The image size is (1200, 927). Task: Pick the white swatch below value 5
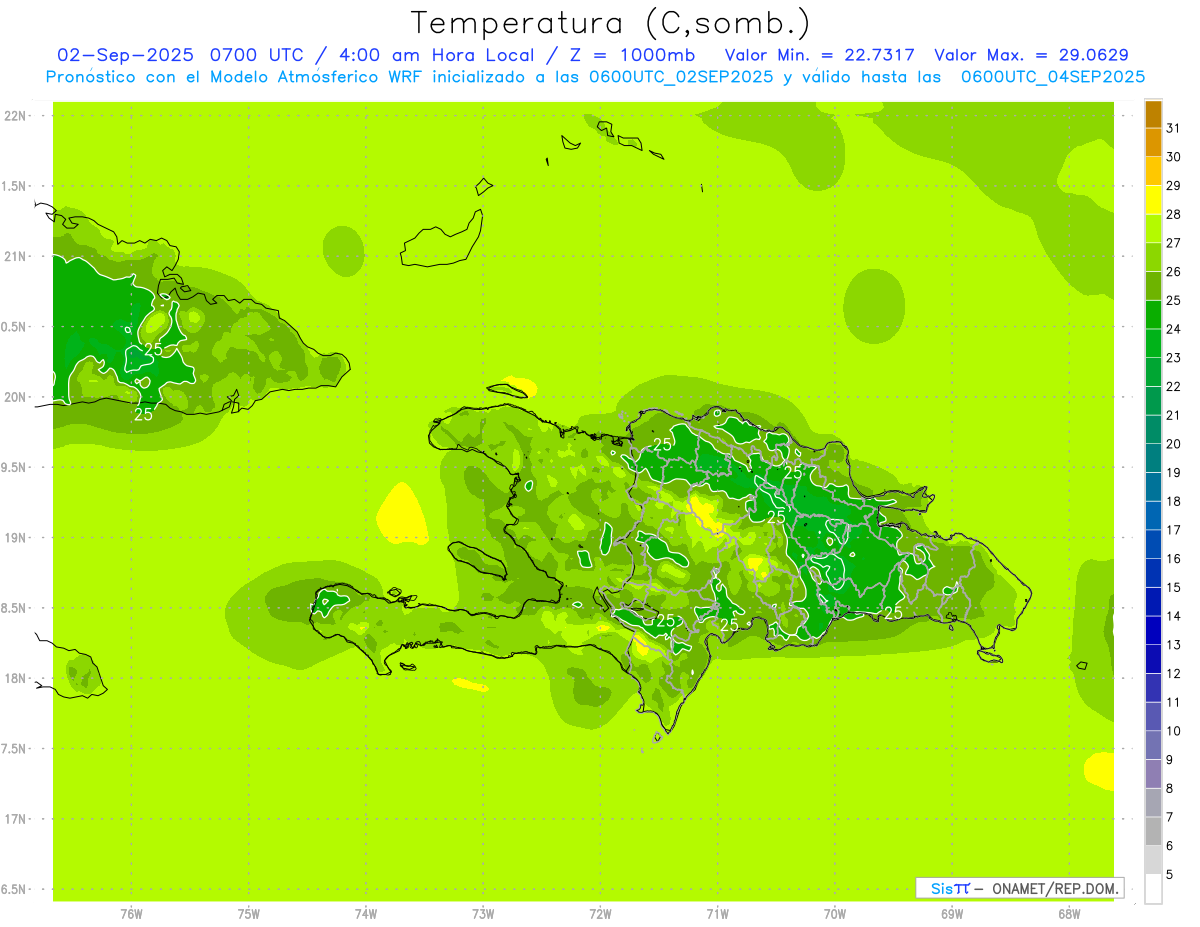(1153, 889)
